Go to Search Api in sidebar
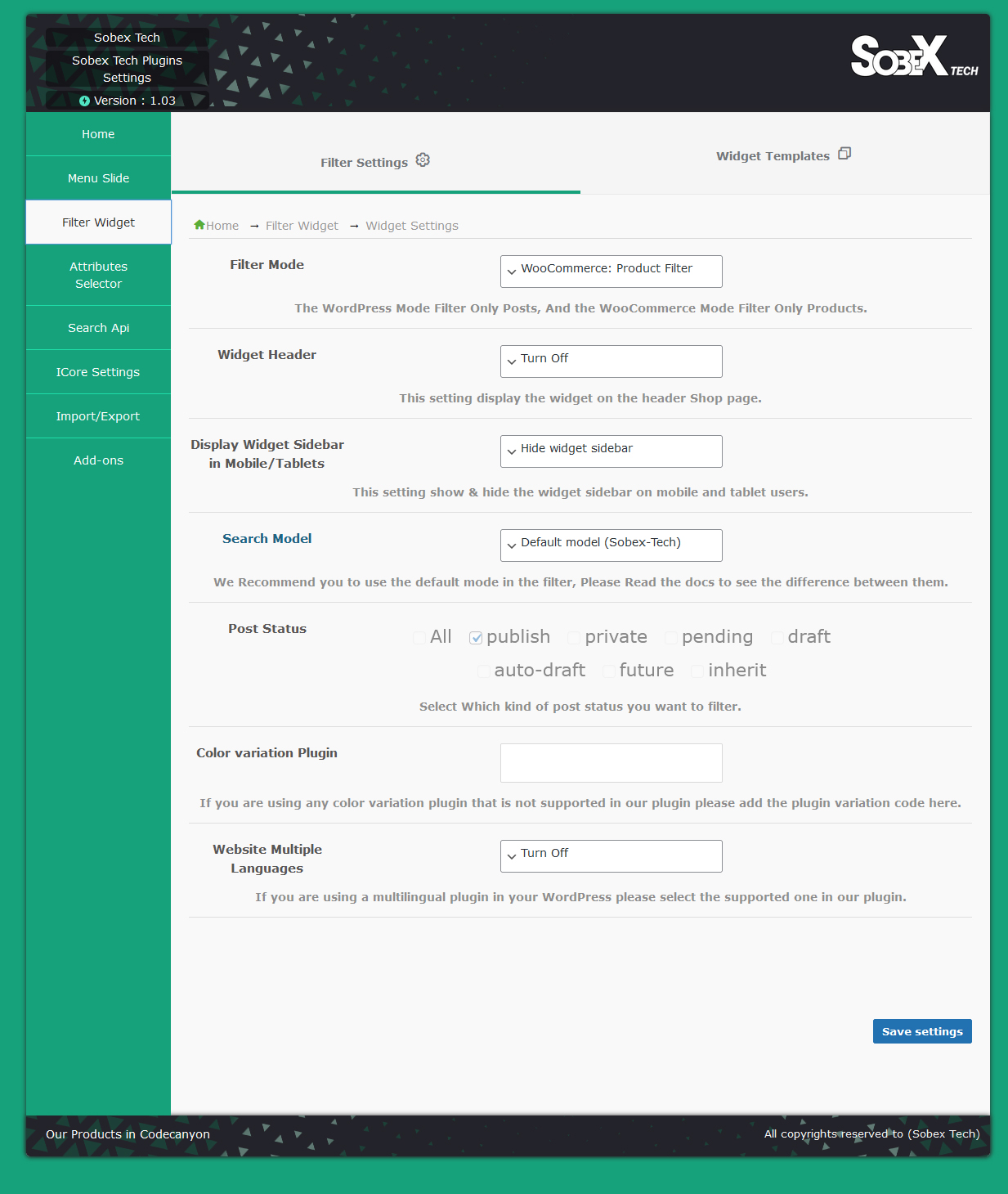 point(98,328)
